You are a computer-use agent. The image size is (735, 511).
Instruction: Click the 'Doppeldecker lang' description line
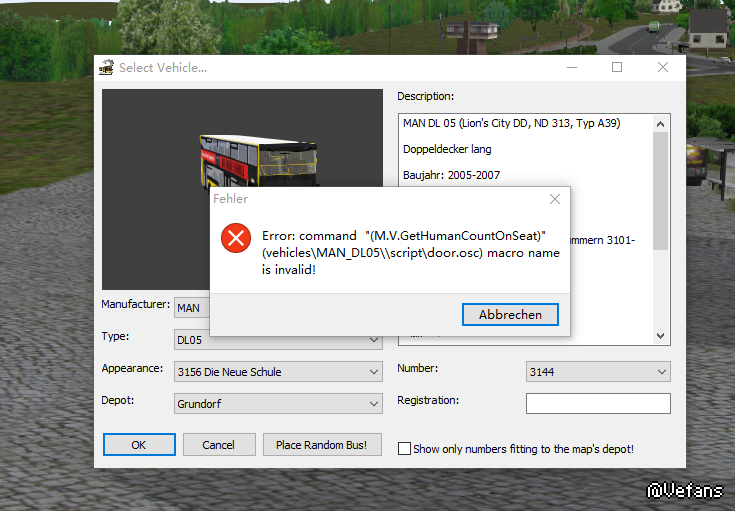tap(447, 149)
